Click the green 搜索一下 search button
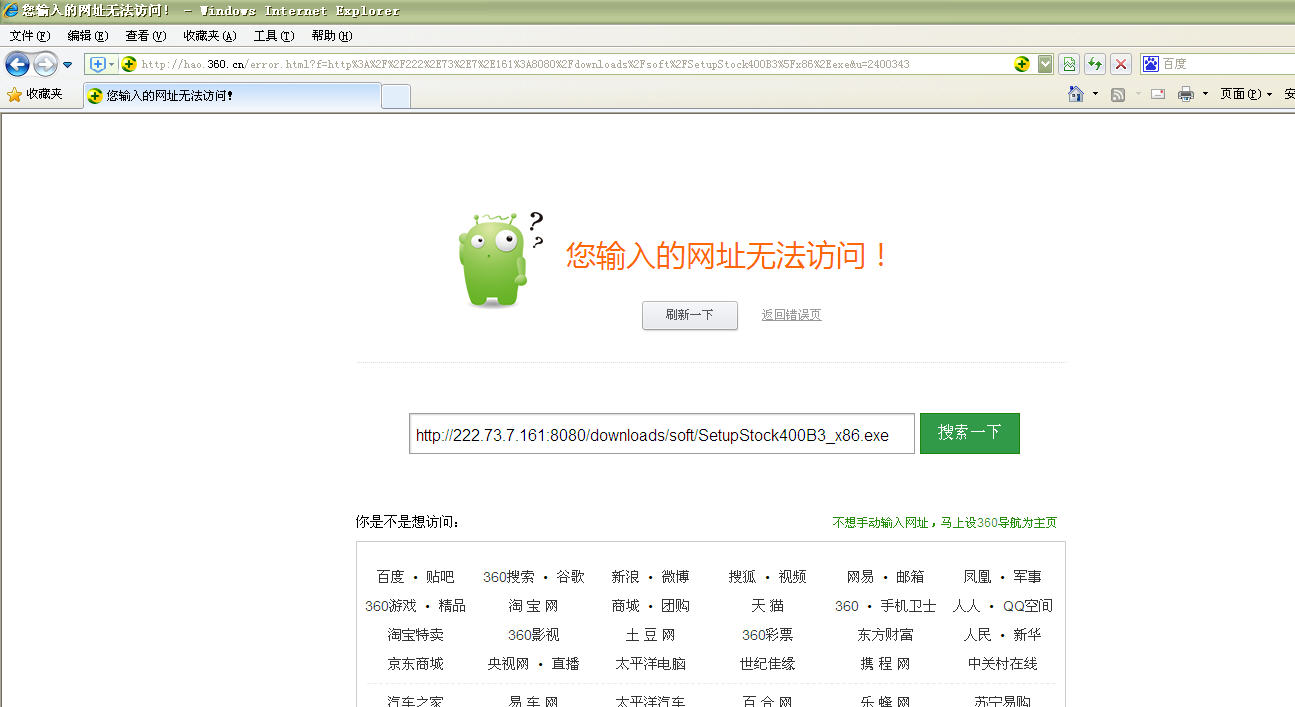This screenshot has width=1295, height=707. [969, 433]
